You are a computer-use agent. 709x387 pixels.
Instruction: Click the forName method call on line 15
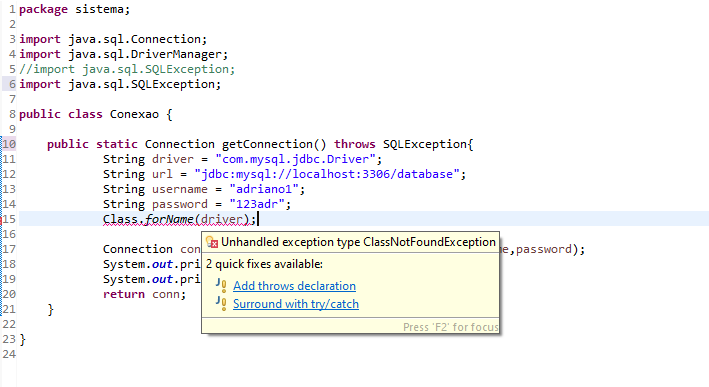(x=170, y=219)
